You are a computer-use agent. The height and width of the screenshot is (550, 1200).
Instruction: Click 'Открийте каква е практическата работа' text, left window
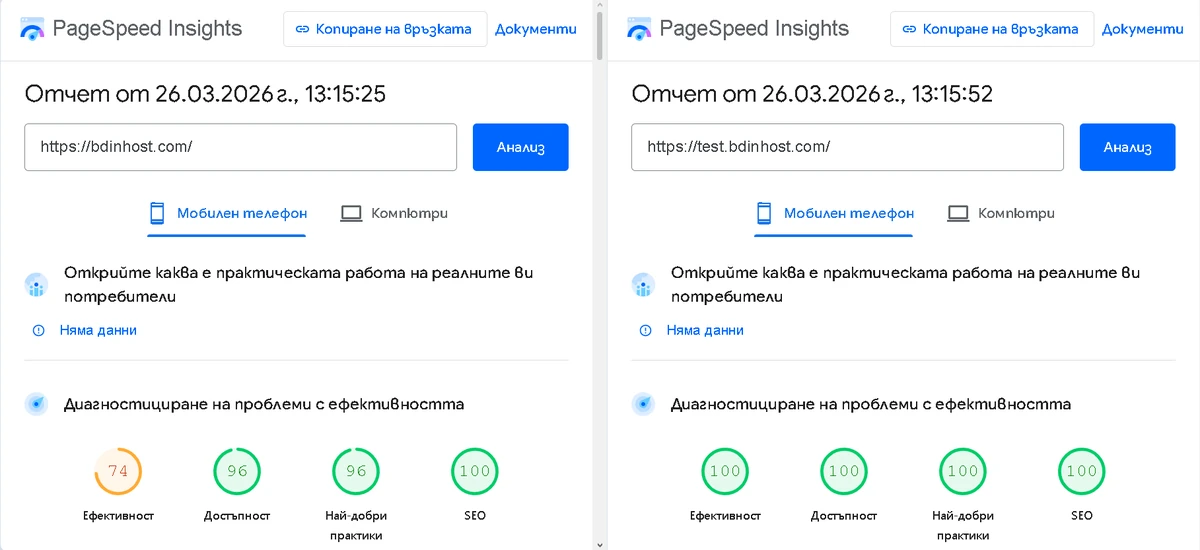point(298,285)
